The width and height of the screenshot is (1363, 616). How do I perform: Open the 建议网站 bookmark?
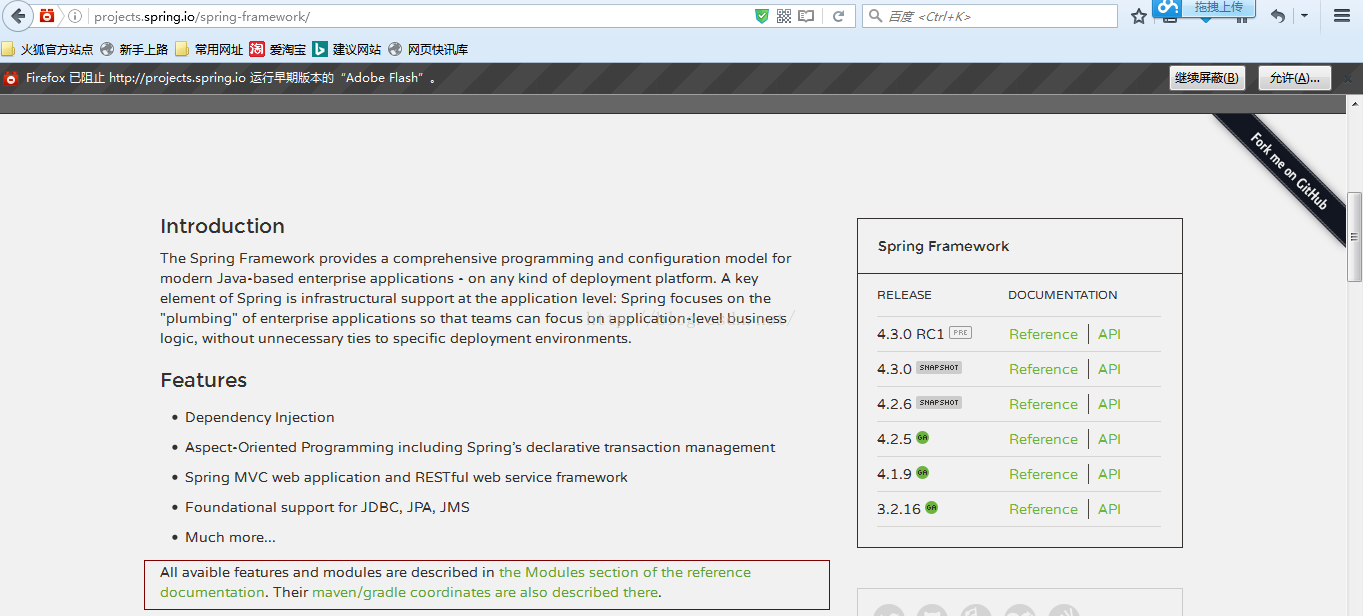point(346,49)
